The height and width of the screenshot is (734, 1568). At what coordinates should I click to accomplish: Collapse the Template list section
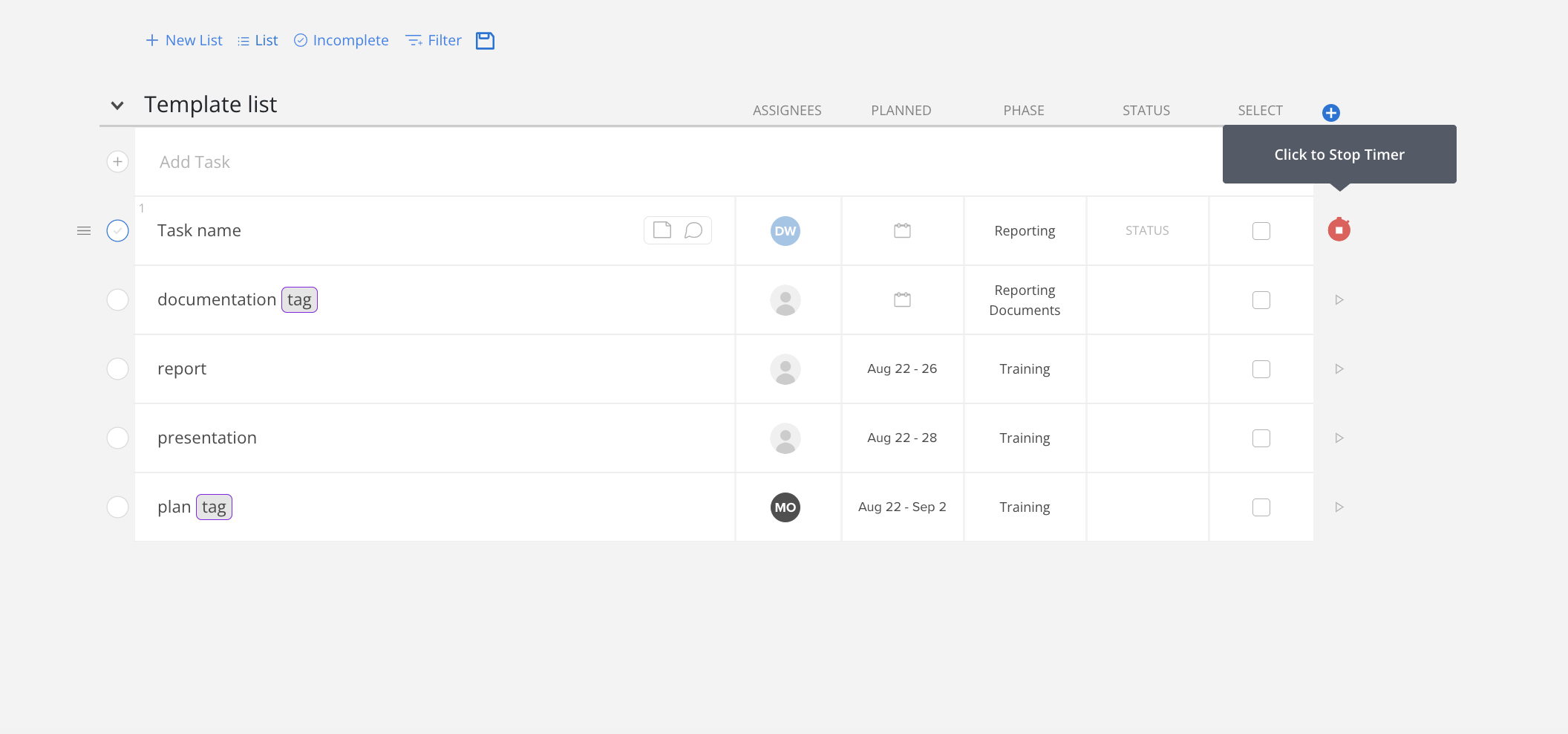coord(117,105)
